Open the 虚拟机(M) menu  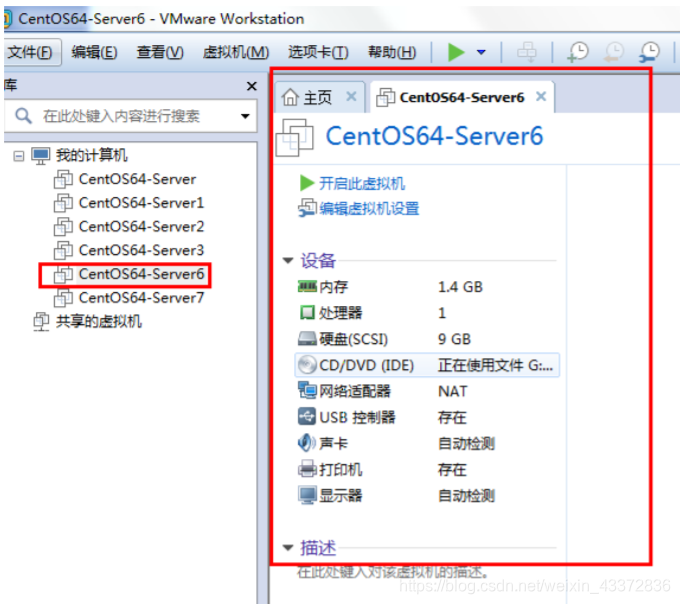tap(236, 52)
